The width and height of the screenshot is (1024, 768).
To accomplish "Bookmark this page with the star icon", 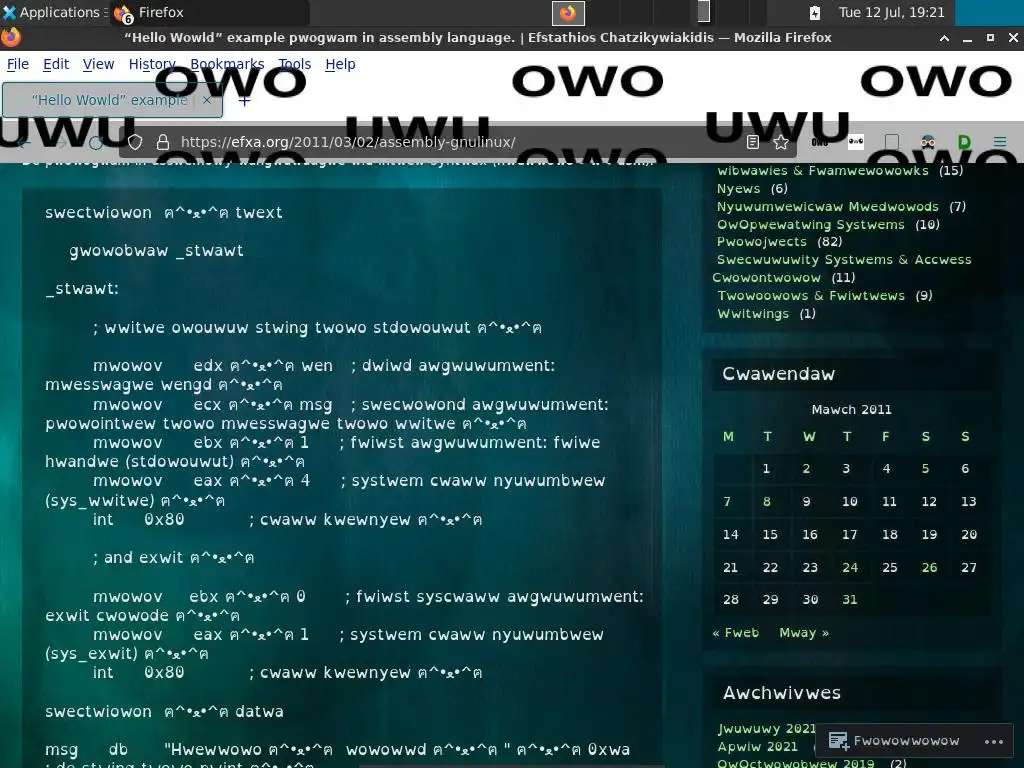I will pyautogui.click(x=781, y=142).
